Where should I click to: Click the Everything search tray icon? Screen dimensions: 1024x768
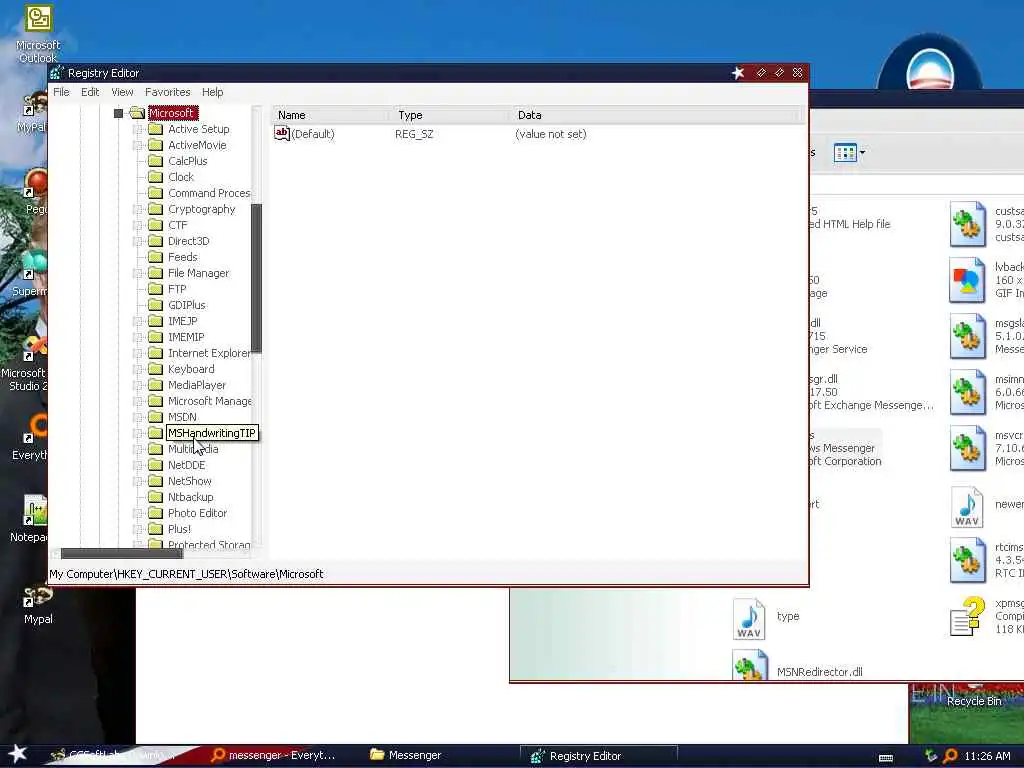[x=950, y=756]
